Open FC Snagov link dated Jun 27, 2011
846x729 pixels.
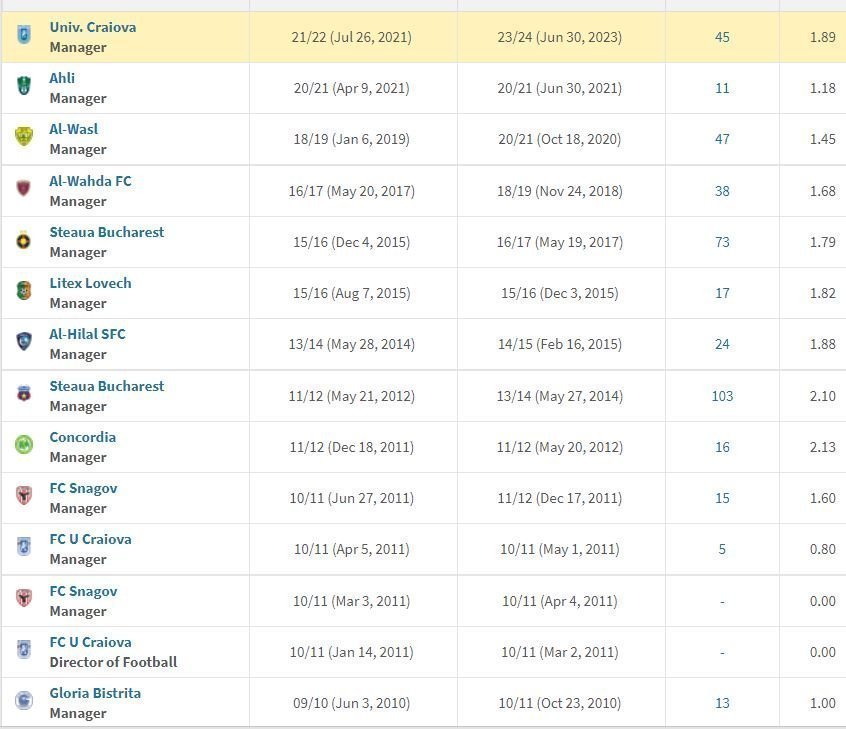pyautogui.click(x=84, y=488)
